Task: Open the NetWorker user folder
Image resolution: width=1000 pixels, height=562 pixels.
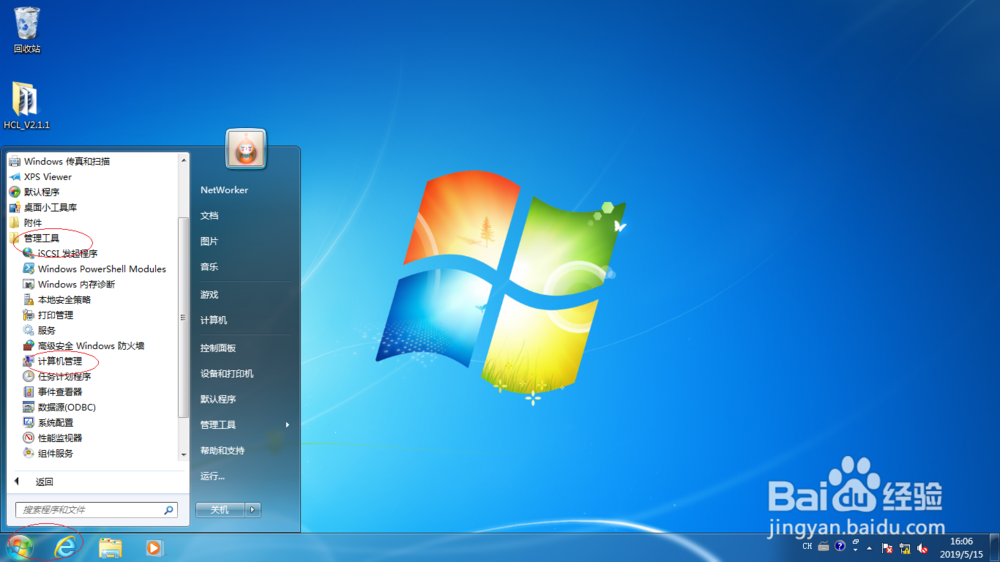Action: pyautogui.click(x=224, y=190)
